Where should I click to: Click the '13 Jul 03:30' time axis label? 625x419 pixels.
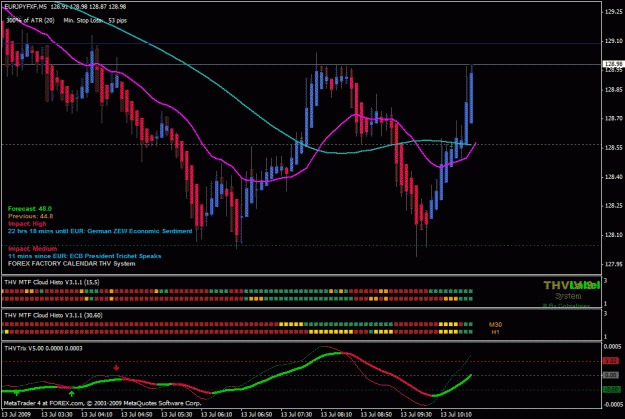pos(57,415)
